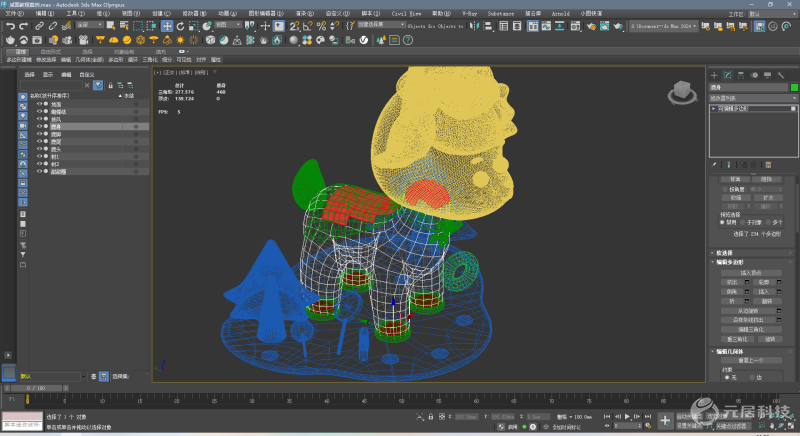This screenshot has width=800, height=436.
Task: Toggle eye icon for 鹿身 row
Action: point(39,126)
